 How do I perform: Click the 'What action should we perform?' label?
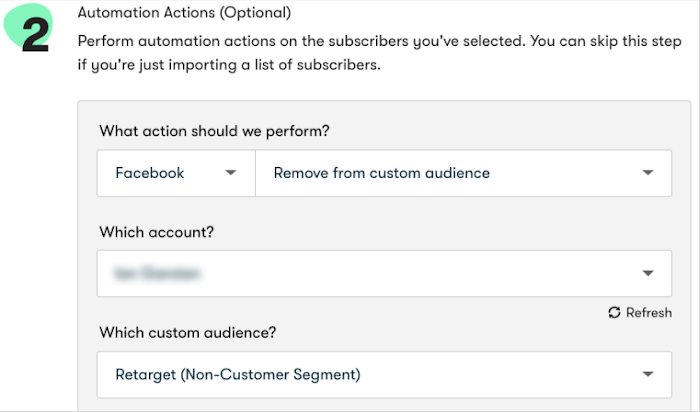(x=214, y=131)
